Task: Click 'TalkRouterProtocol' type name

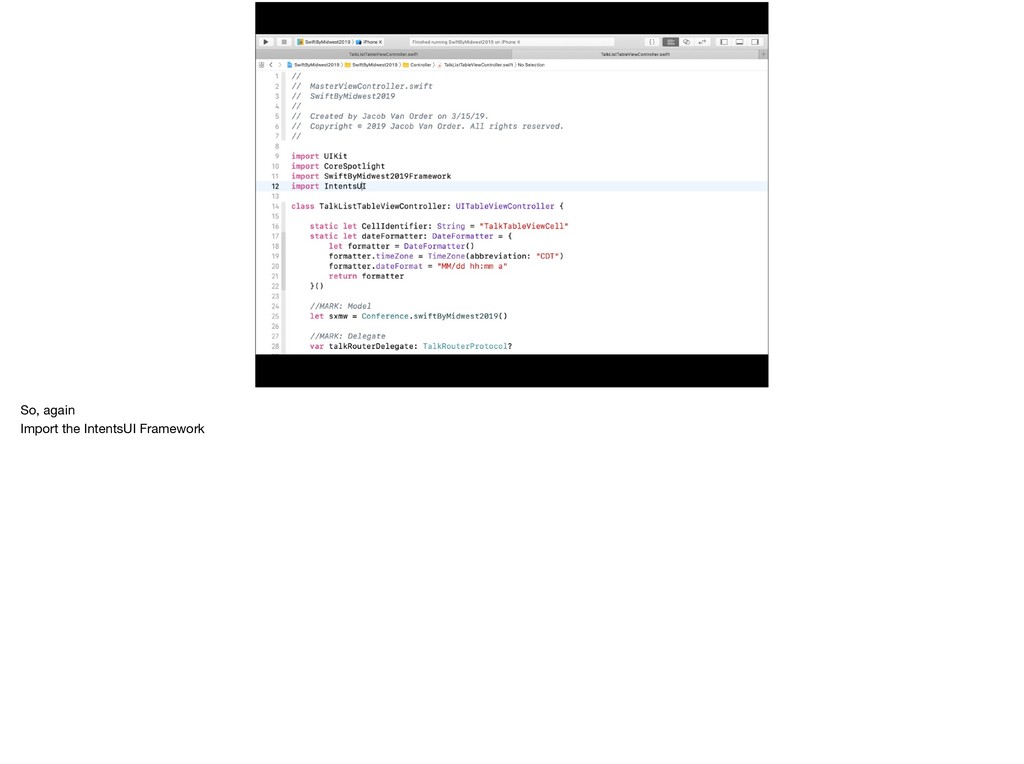Action: coord(465,346)
